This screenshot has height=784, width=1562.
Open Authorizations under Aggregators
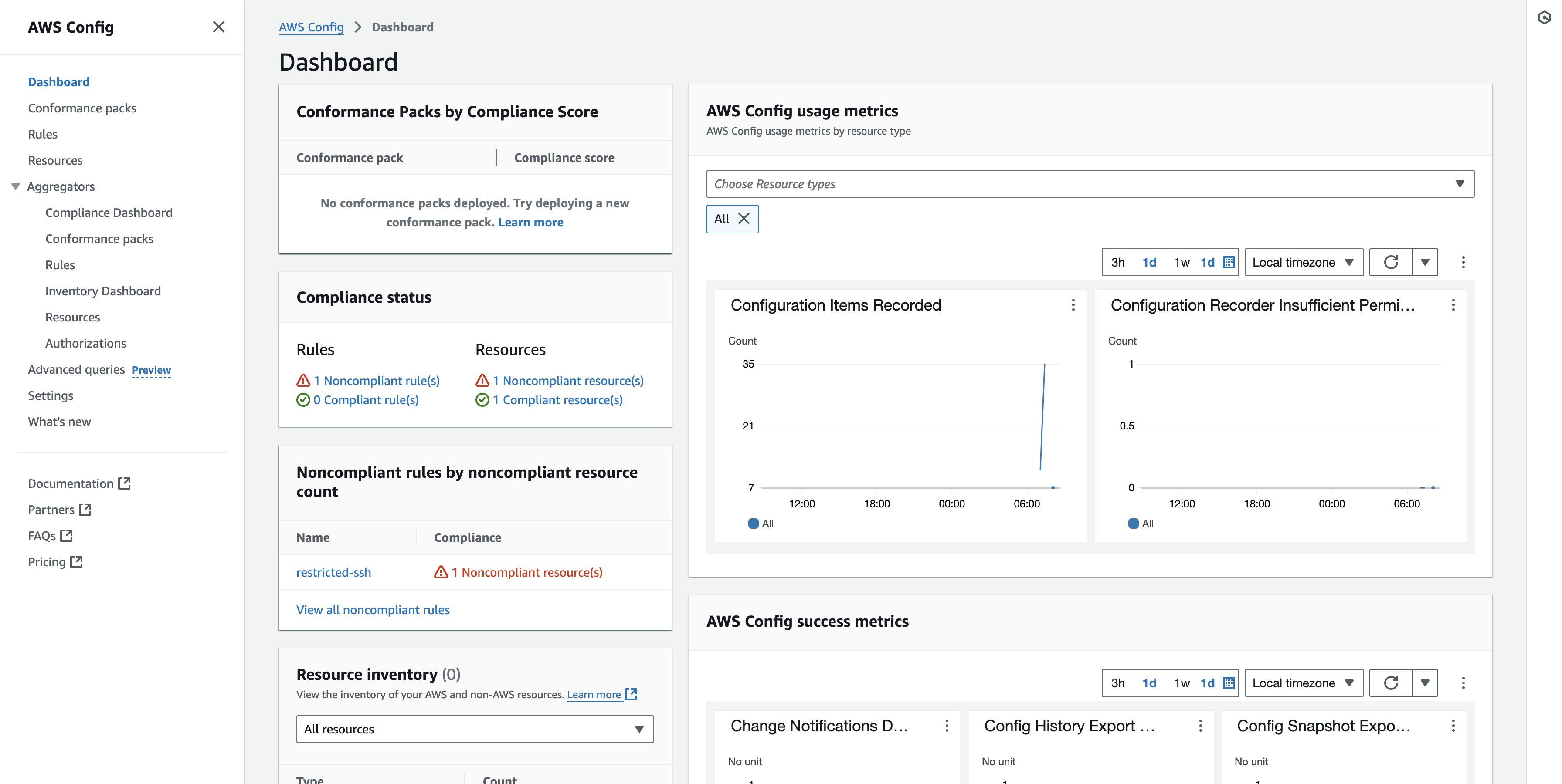(x=85, y=343)
